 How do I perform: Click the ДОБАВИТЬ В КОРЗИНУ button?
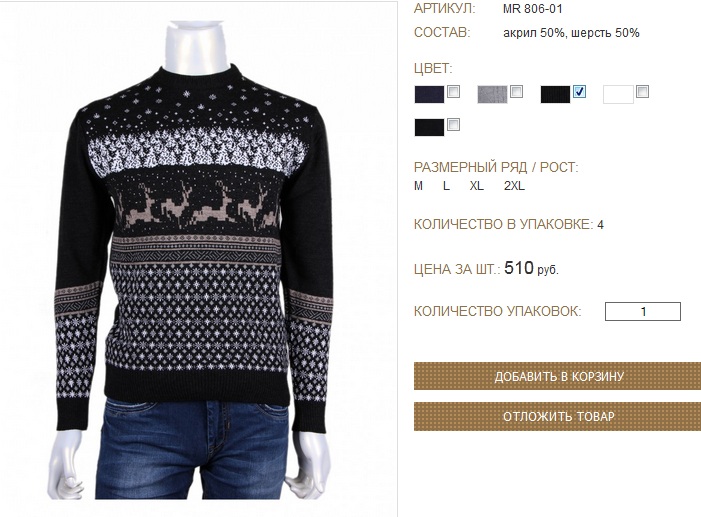557,376
